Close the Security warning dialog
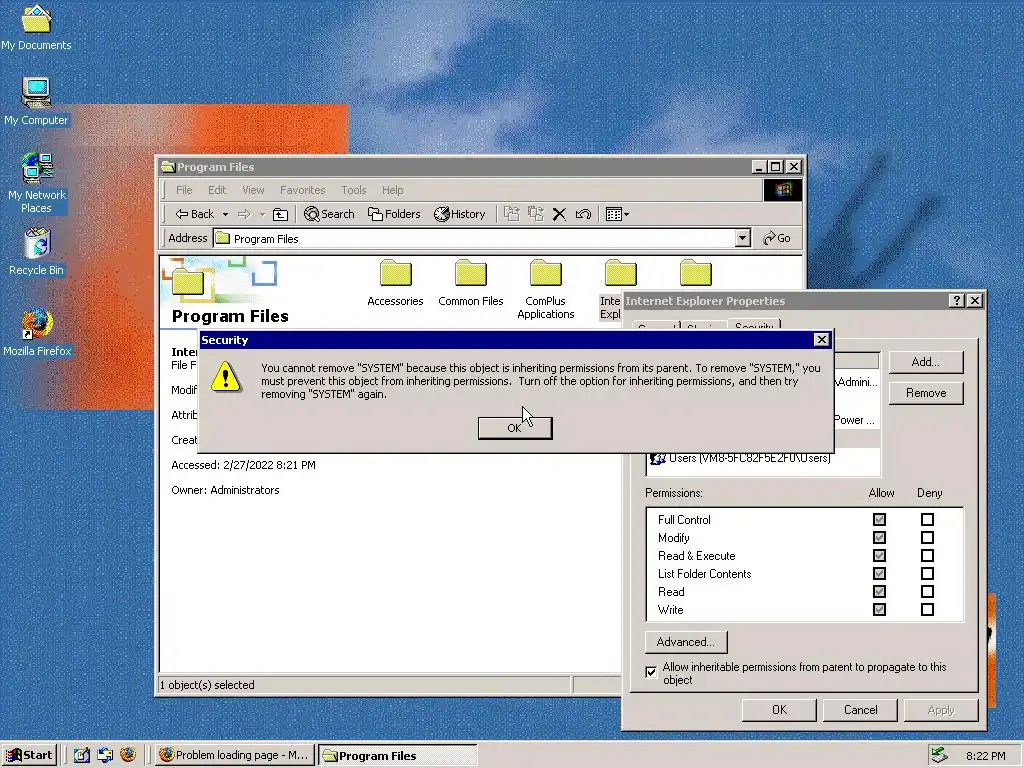 tap(822, 340)
